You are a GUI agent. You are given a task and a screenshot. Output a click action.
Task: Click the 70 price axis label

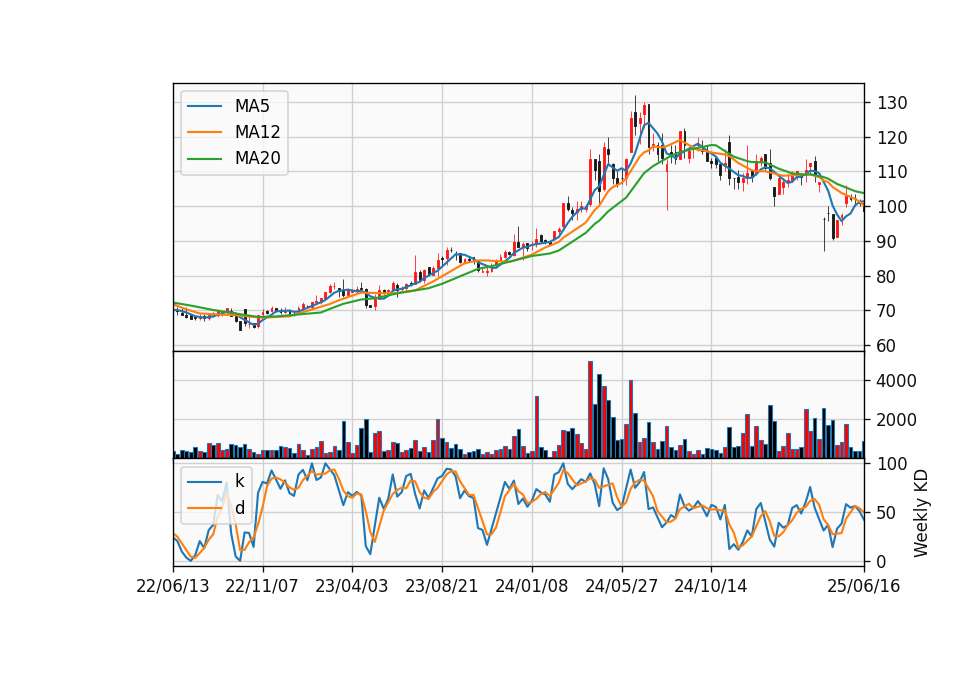(887, 311)
